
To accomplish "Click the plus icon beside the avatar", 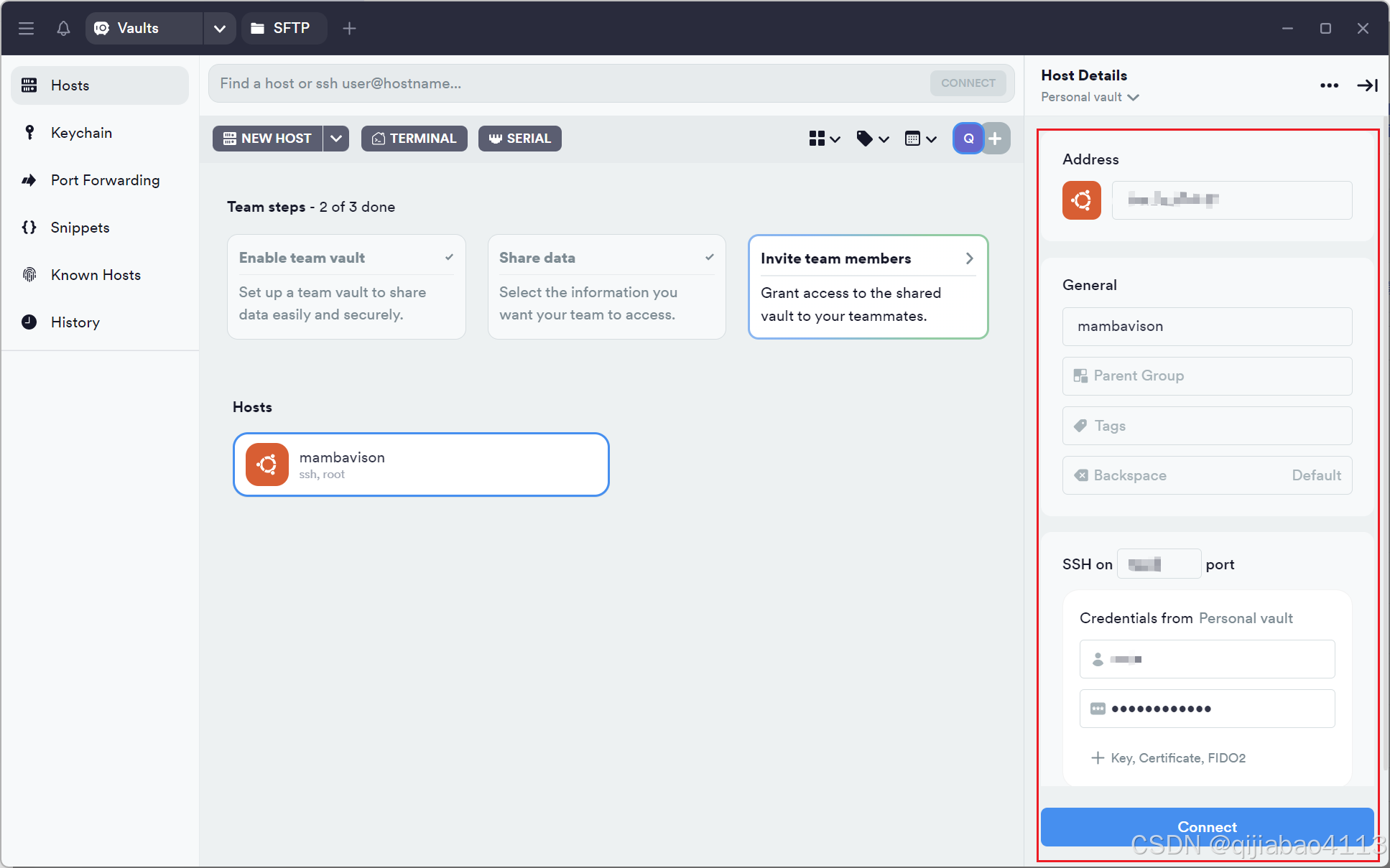I will click(996, 139).
